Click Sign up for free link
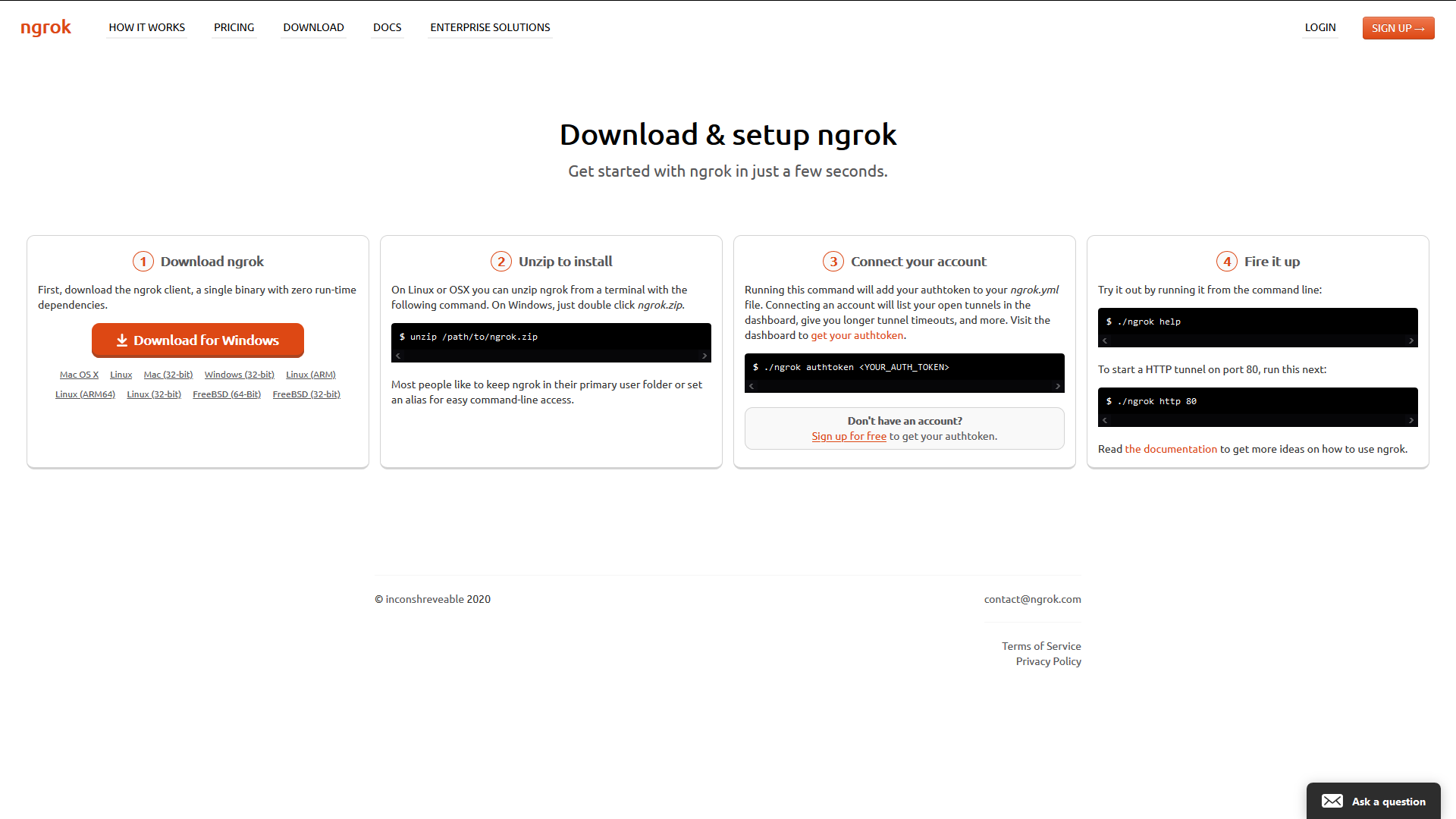 point(848,436)
